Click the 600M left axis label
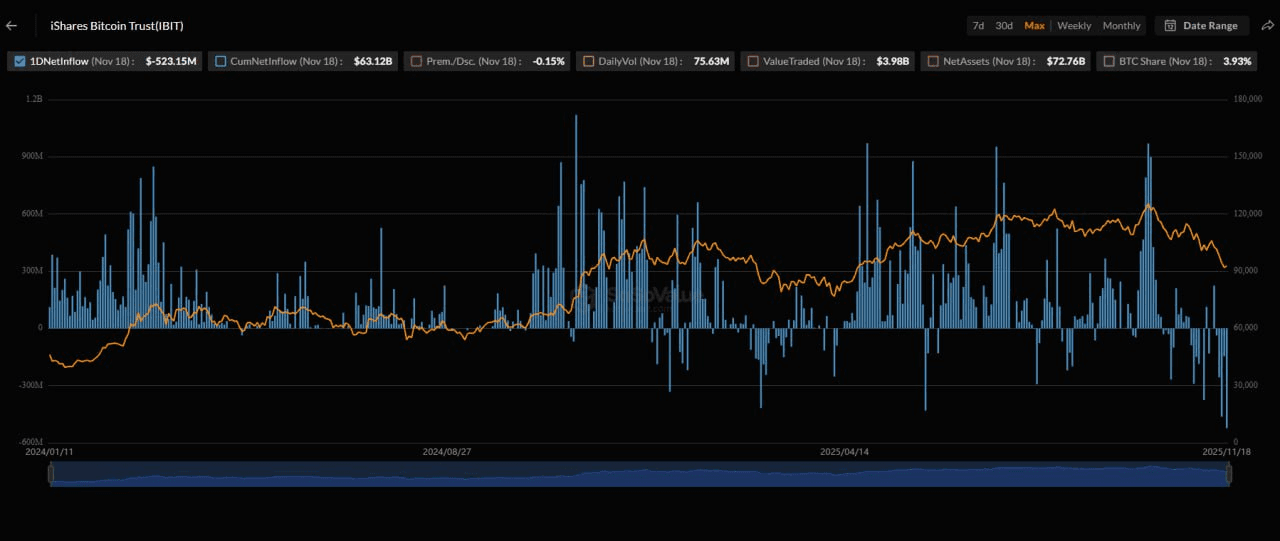This screenshot has height=541, width=1280. pyautogui.click(x=33, y=214)
